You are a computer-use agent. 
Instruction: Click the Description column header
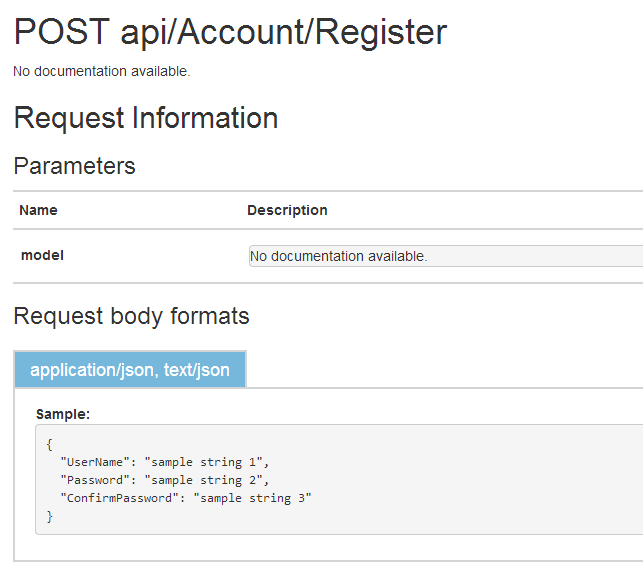pyautogui.click(x=287, y=210)
